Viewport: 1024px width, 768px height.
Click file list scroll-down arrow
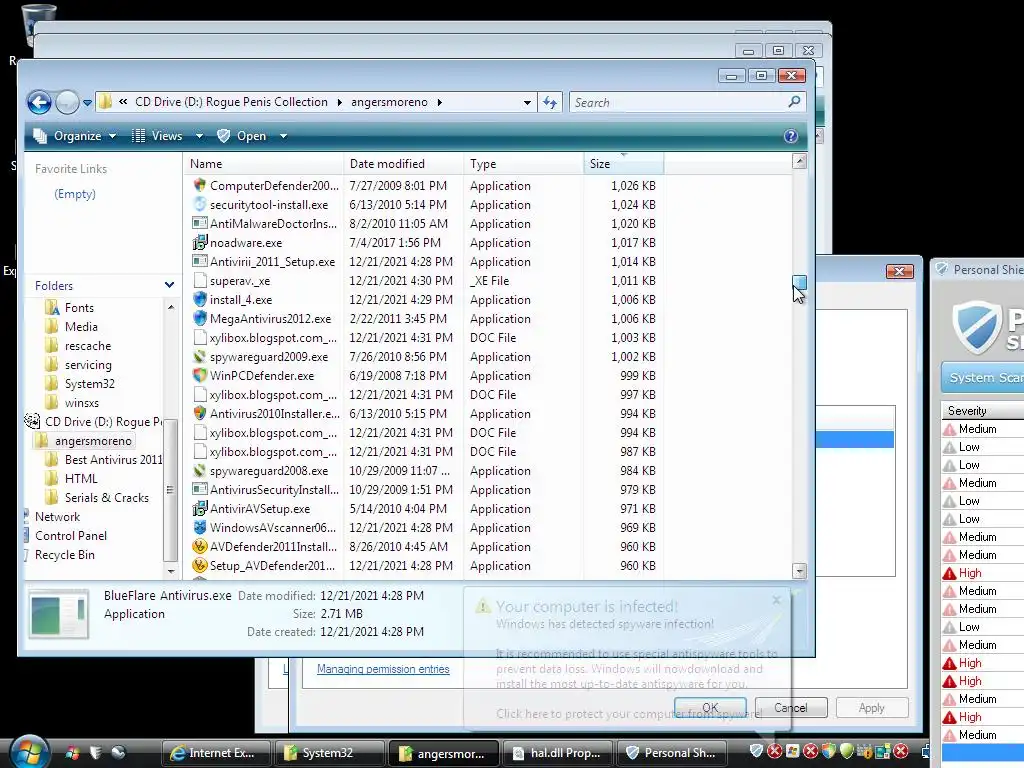tap(799, 571)
